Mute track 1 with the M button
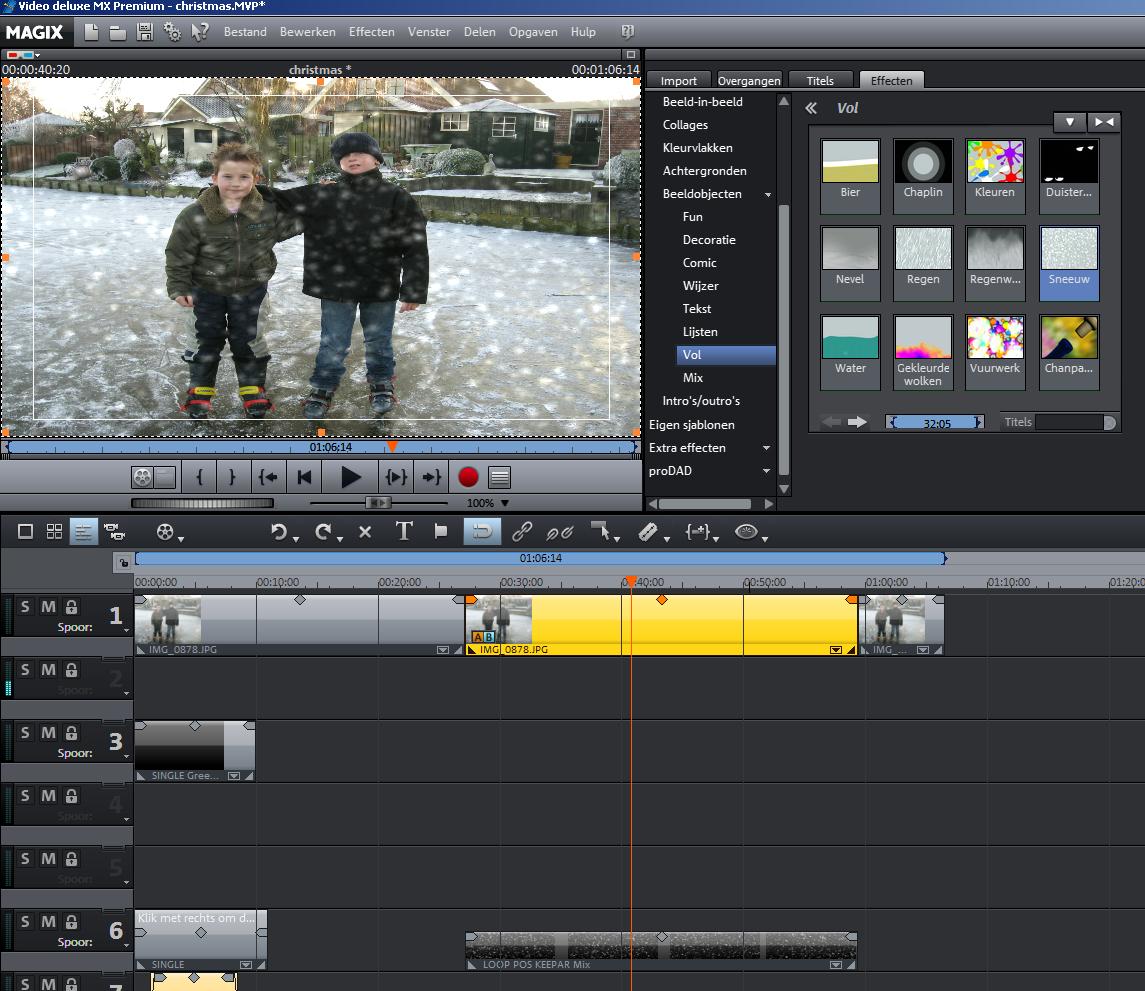Image resolution: width=1145 pixels, height=991 pixels. [x=48, y=607]
